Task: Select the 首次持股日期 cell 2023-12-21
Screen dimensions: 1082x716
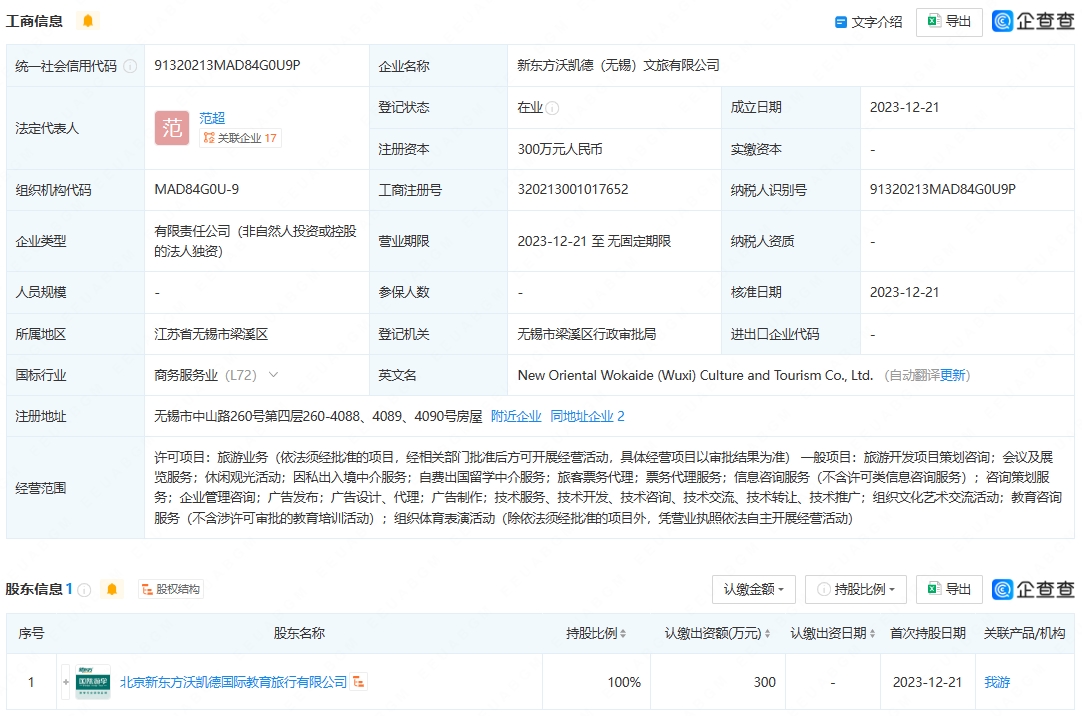Action: [927, 682]
